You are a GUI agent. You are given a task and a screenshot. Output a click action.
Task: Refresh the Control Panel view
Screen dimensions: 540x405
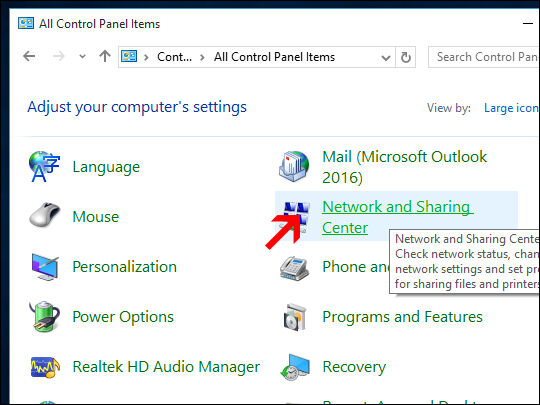[x=406, y=57]
